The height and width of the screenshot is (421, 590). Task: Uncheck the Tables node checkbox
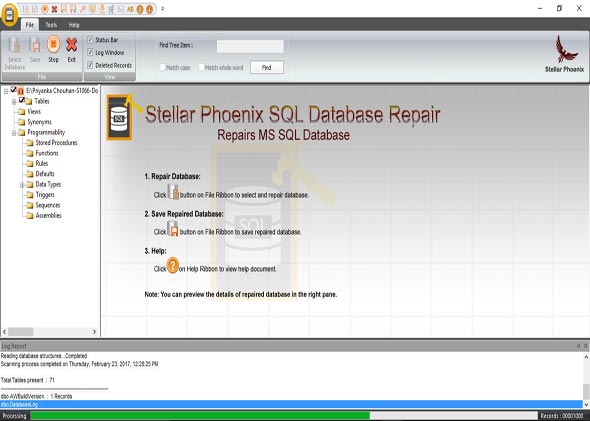21,100
